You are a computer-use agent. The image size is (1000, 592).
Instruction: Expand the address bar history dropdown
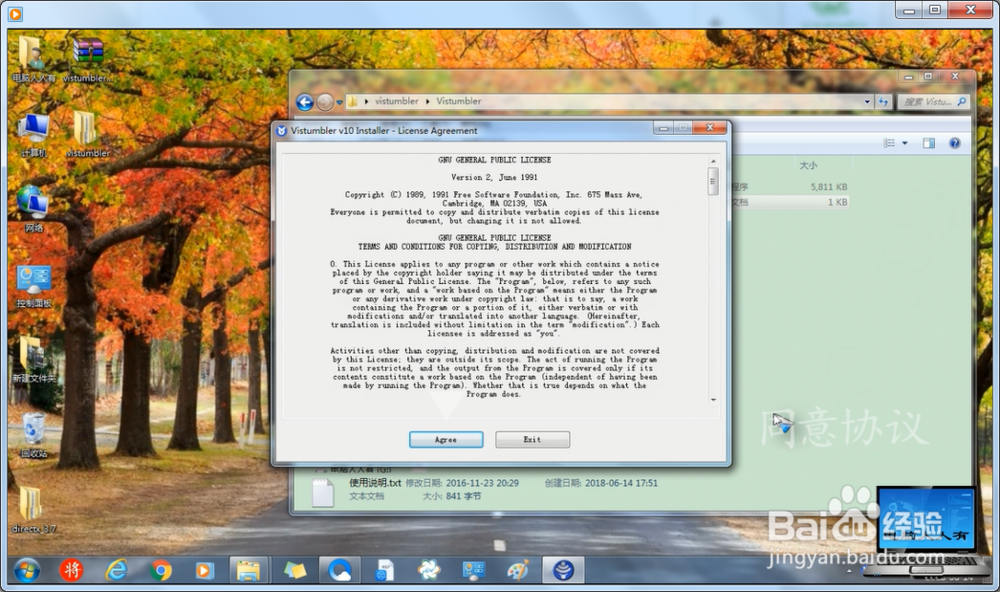867,101
